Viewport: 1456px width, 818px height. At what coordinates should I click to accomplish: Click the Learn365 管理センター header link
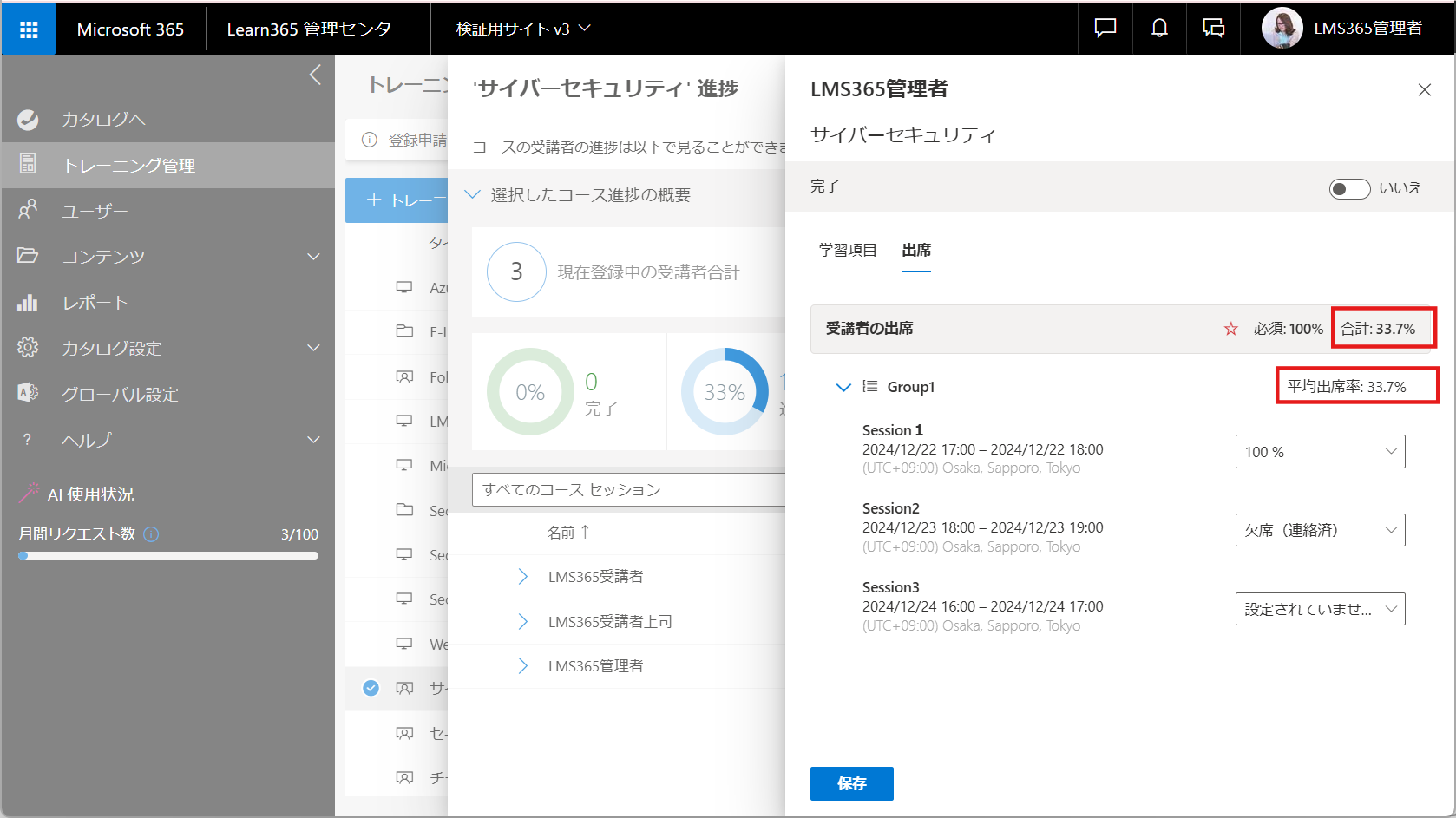point(318,29)
